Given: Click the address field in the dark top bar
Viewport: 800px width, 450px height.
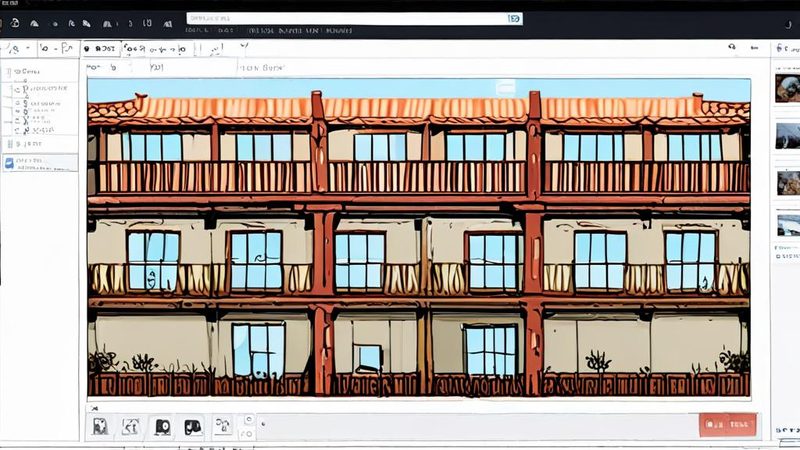Looking at the screenshot, I should click(x=355, y=19).
